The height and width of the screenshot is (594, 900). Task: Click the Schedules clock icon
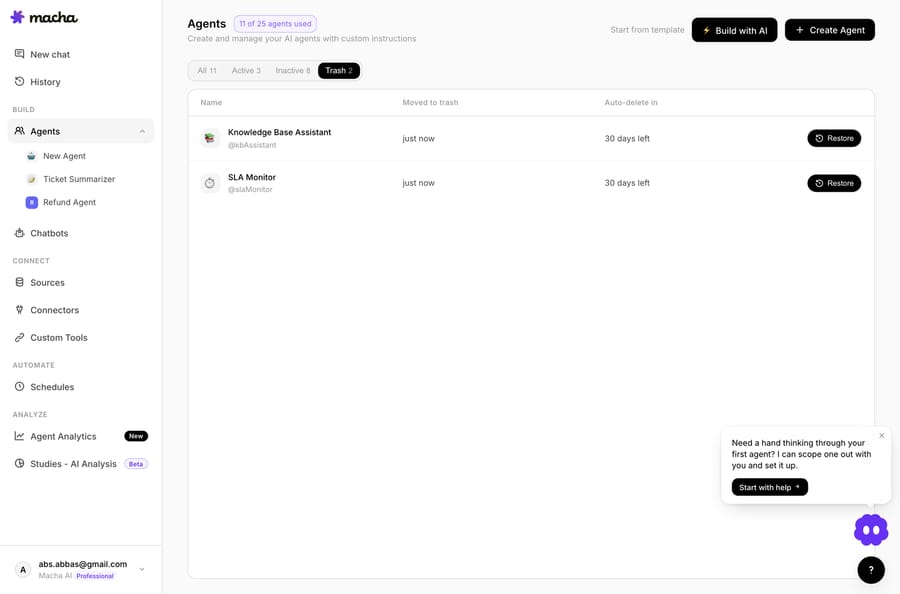click(20, 387)
